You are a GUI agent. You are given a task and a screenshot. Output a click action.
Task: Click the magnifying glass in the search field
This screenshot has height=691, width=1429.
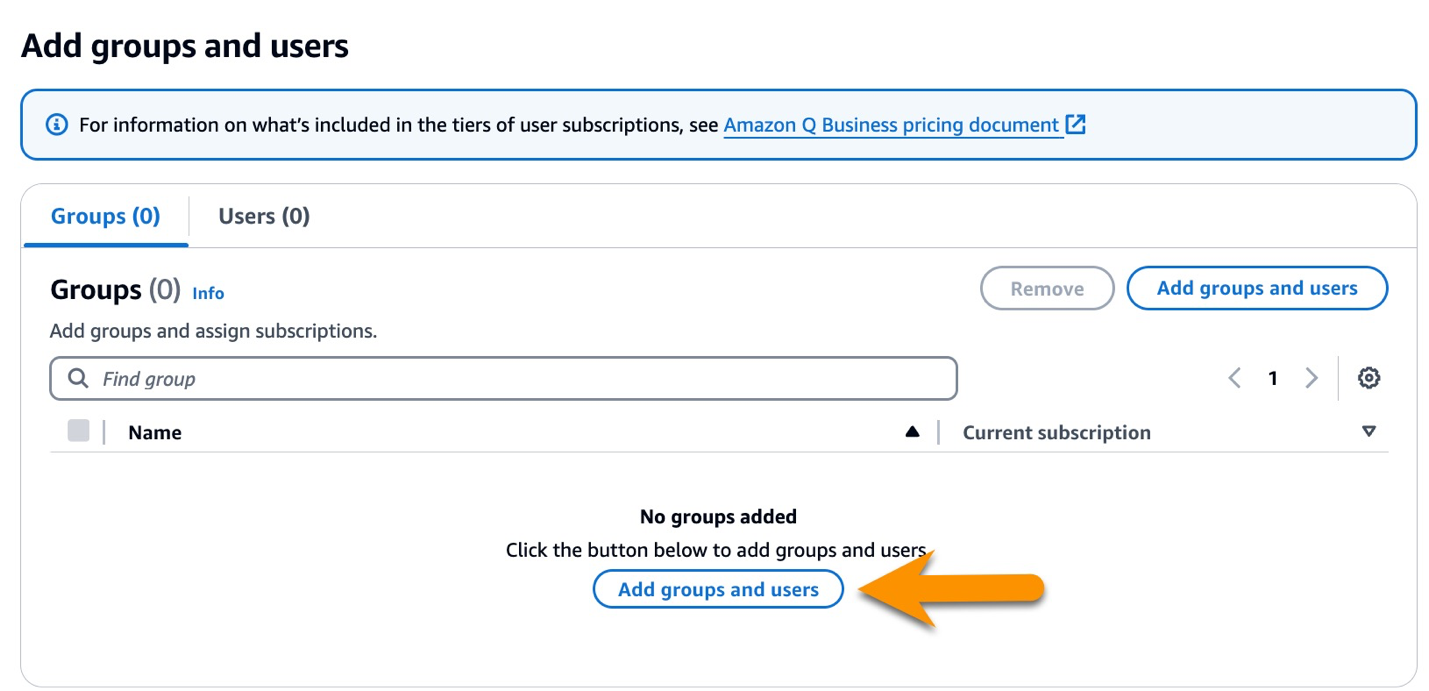(77, 378)
